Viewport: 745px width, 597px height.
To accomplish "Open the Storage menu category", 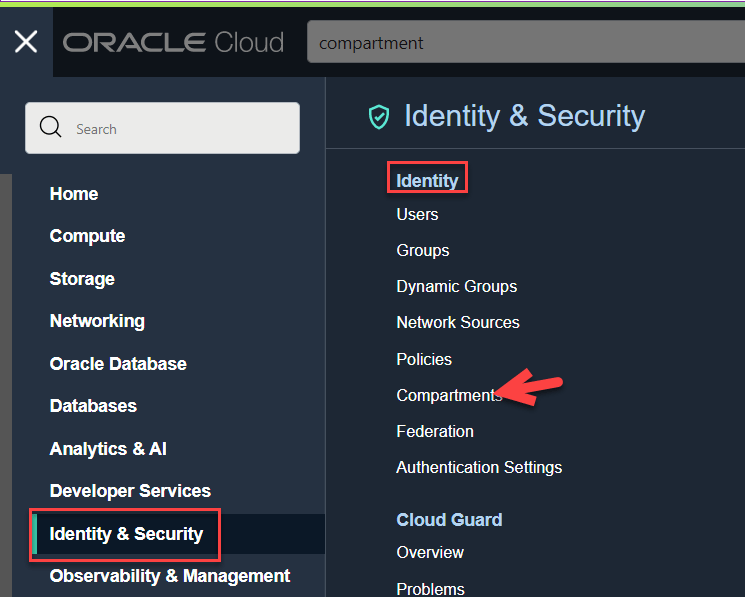I will click(x=82, y=279).
